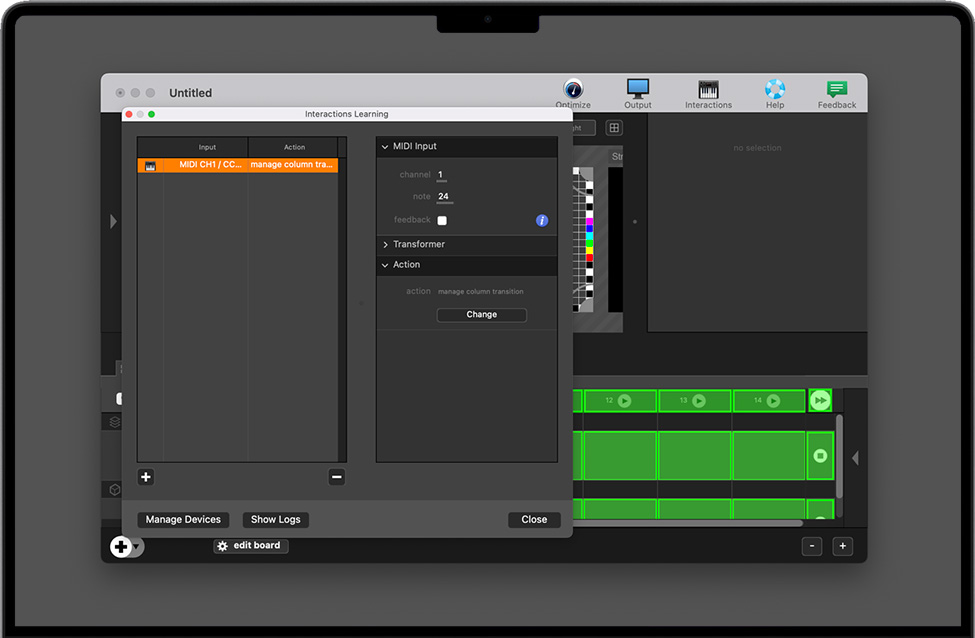Remove interaction with minus button
The width and height of the screenshot is (975, 638).
tap(337, 477)
